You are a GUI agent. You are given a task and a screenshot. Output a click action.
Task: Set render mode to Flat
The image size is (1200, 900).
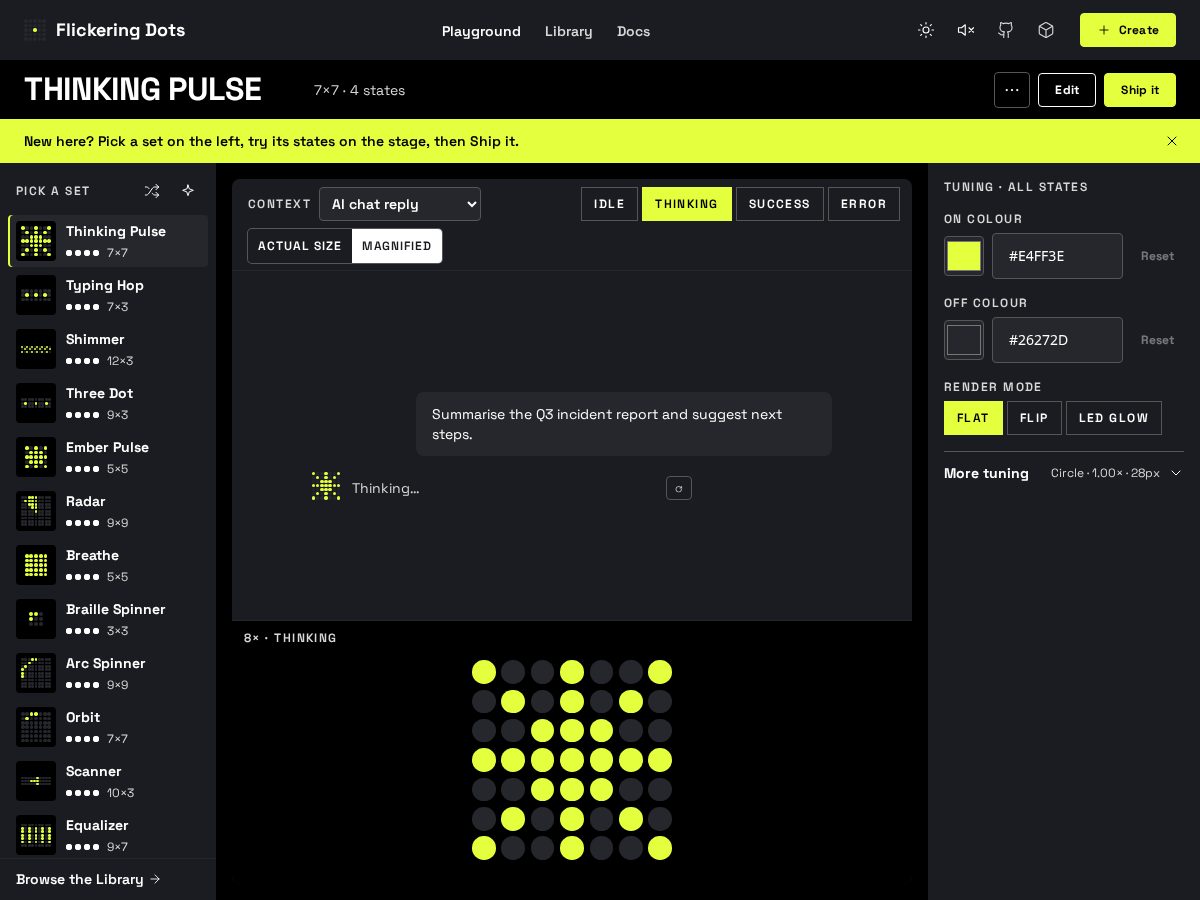pyautogui.click(x=973, y=418)
